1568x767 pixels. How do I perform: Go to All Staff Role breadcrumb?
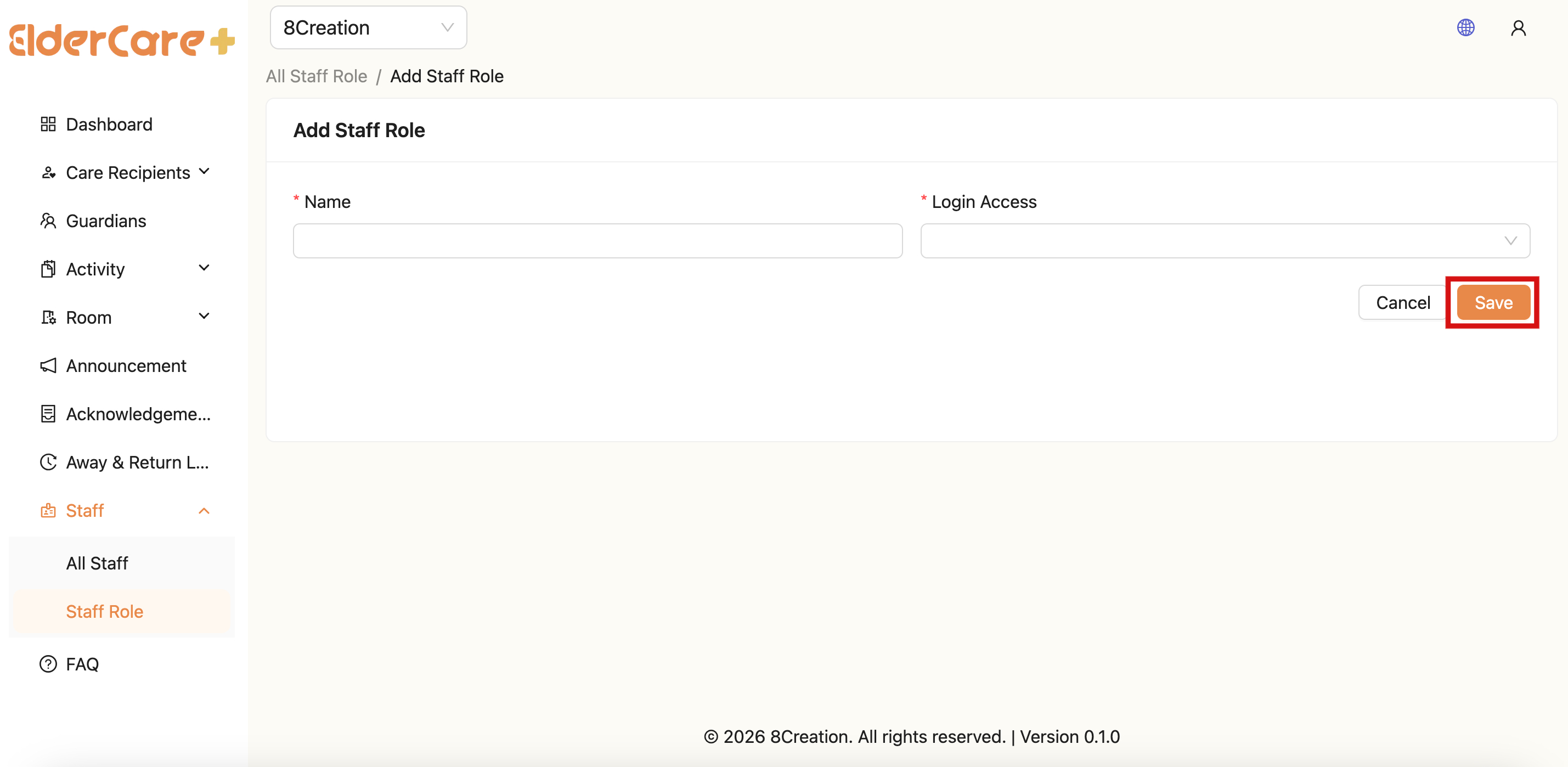point(317,76)
